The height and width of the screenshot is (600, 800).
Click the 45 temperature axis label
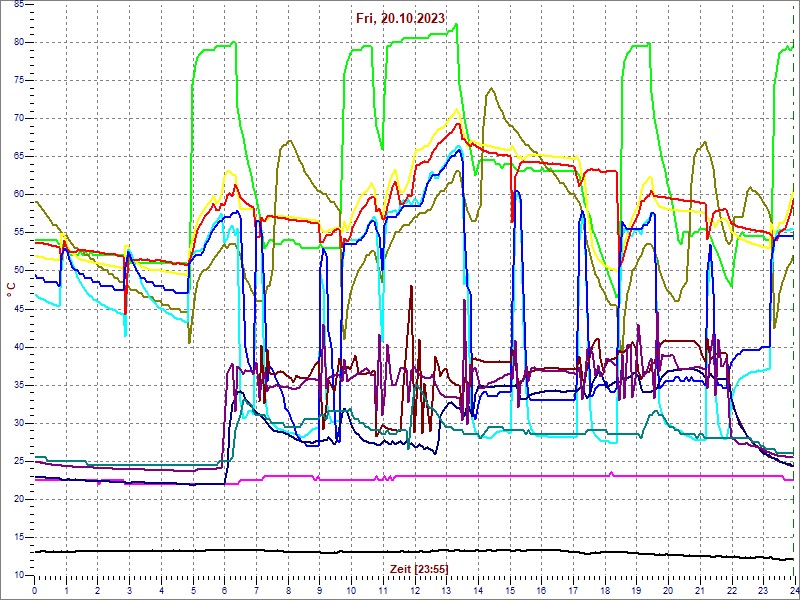19,309
